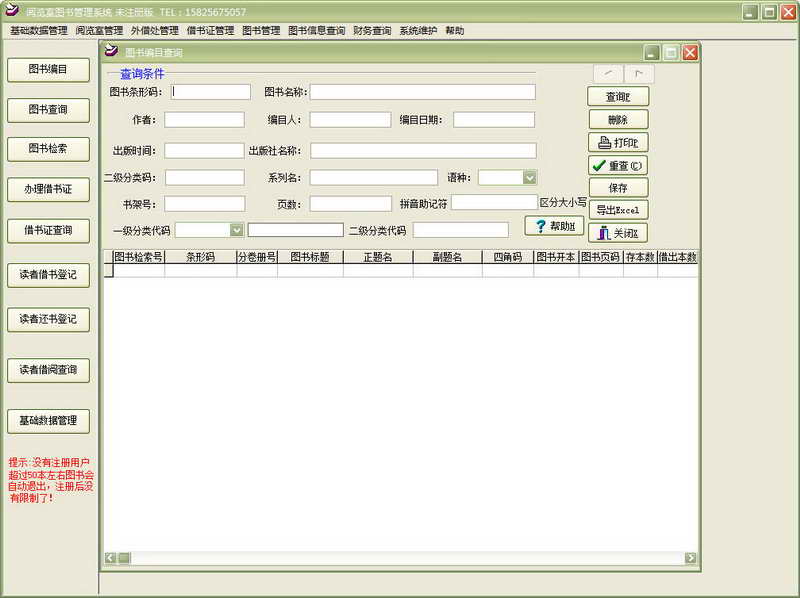Select 图书编目 in the left sidebar

pyautogui.click(x=48, y=70)
